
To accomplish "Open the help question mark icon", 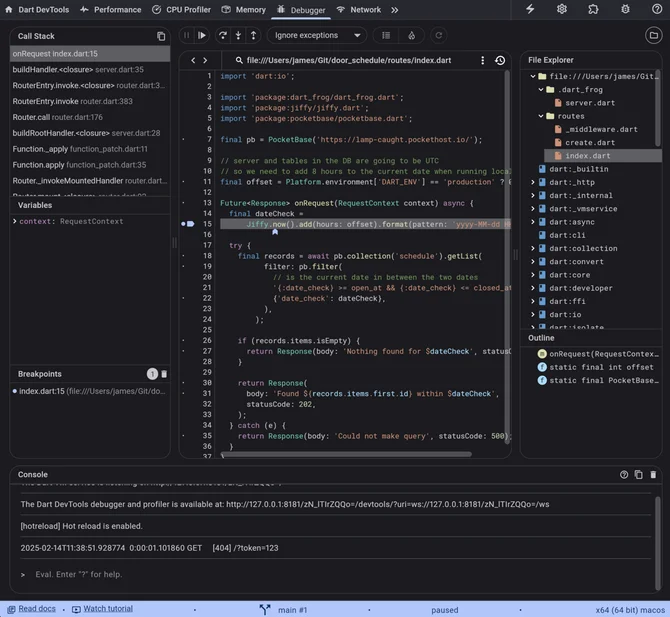I will coord(657,9).
